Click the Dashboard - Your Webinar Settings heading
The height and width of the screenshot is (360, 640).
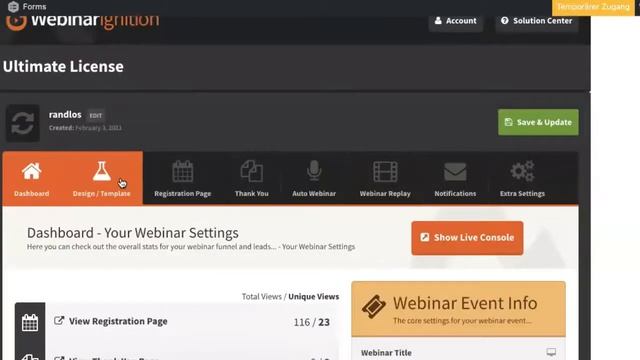point(133,233)
